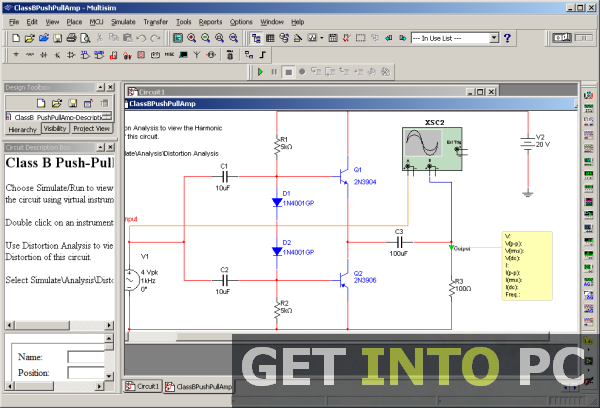
Task: Zoom in with the red magnifier icon
Action: 192,38
